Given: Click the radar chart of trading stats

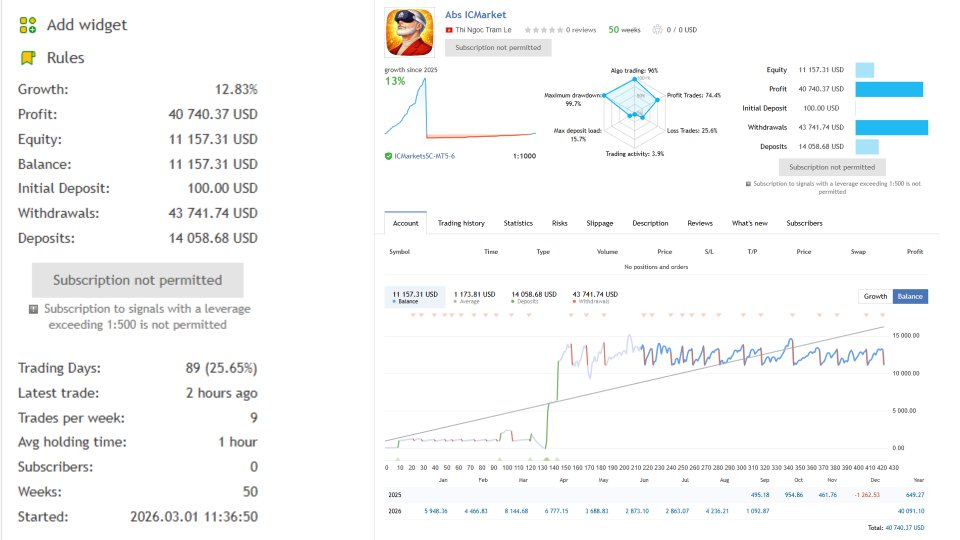Looking at the screenshot, I should (634, 111).
